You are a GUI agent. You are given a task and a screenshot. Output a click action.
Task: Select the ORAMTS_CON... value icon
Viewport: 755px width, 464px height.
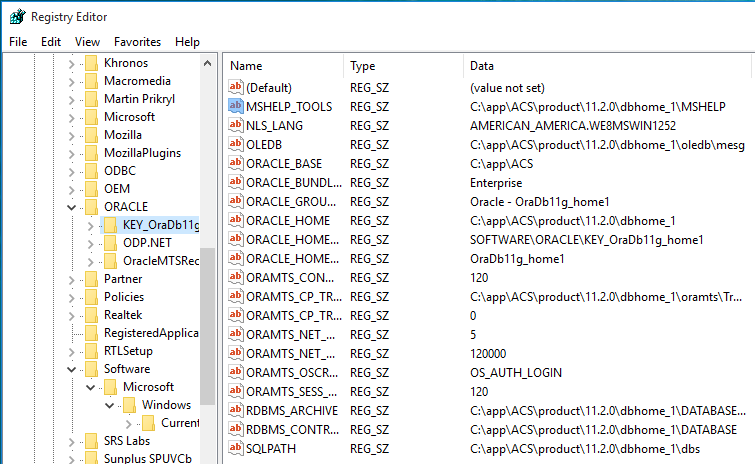(235, 277)
